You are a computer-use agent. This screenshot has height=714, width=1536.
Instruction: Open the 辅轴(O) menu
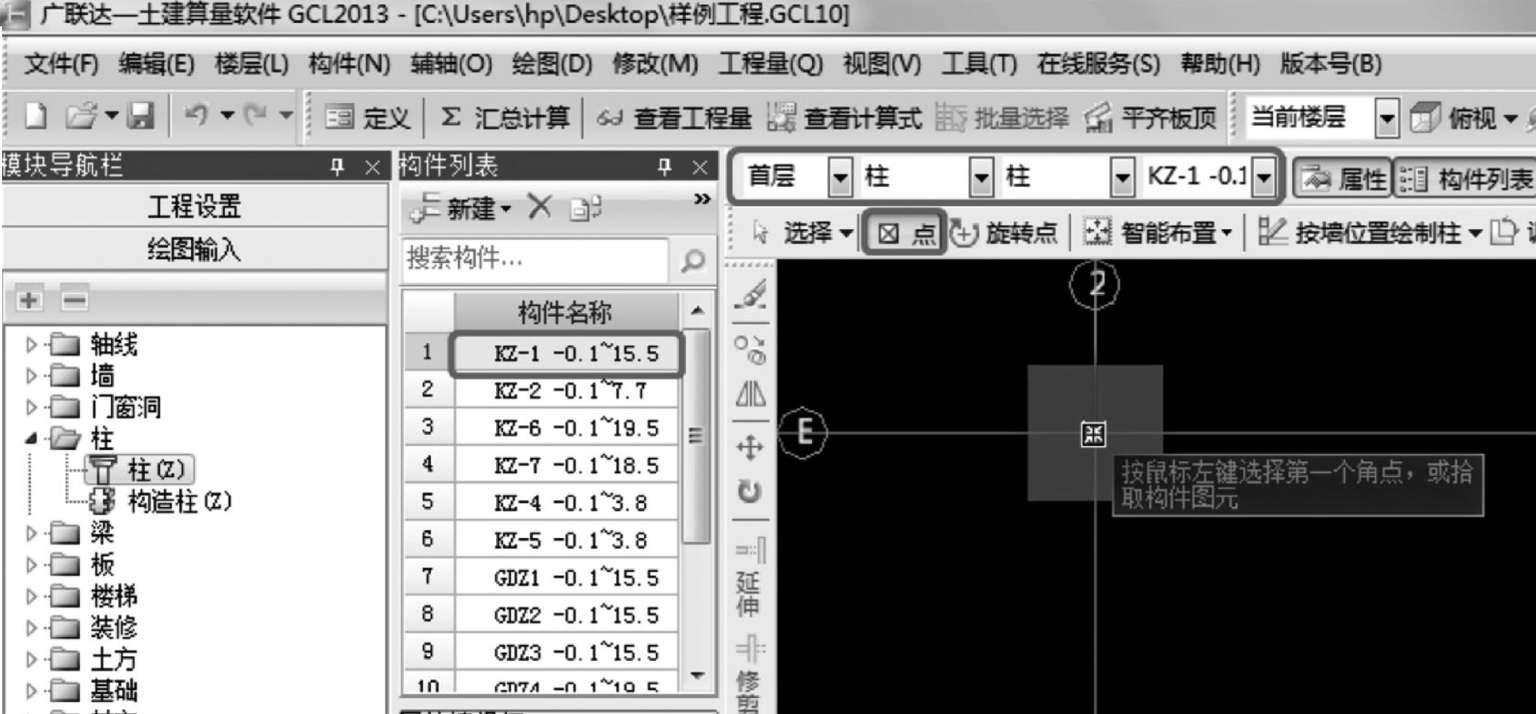pyautogui.click(x=451, y=65)
